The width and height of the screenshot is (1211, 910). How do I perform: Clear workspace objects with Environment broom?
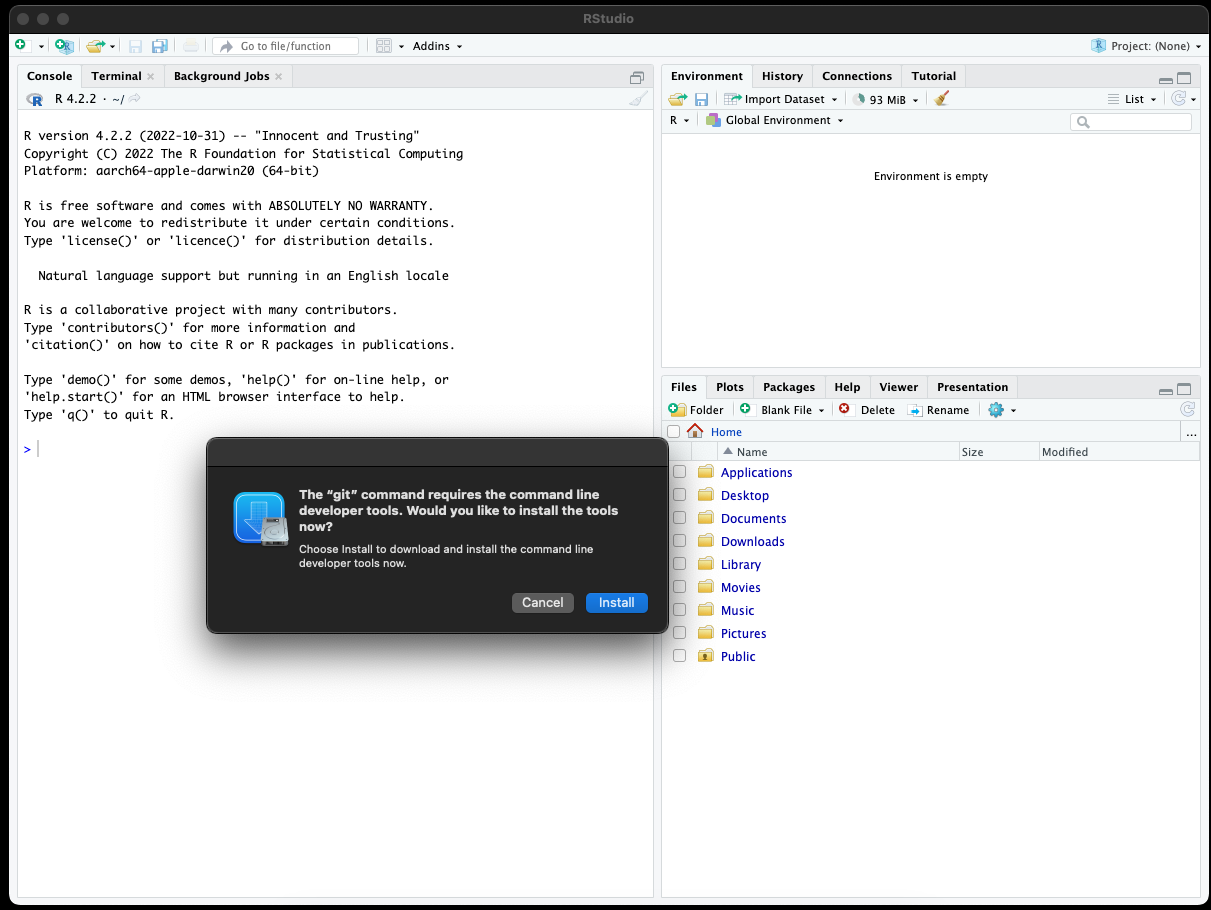click(941, 99)
